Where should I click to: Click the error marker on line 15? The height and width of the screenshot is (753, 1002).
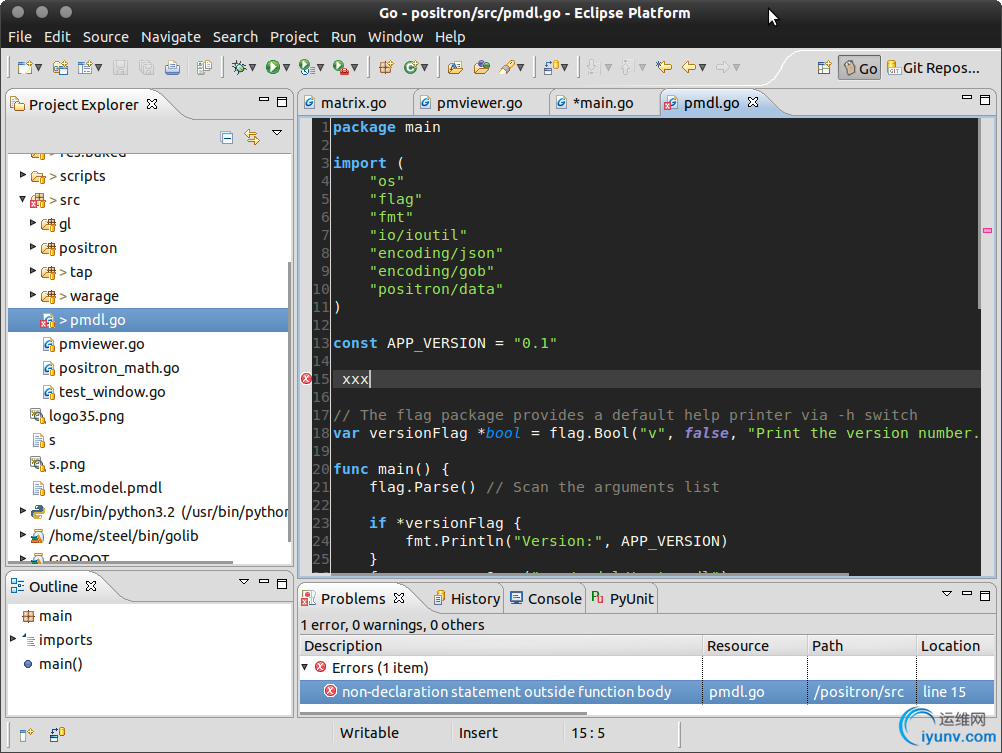[306, 379]
